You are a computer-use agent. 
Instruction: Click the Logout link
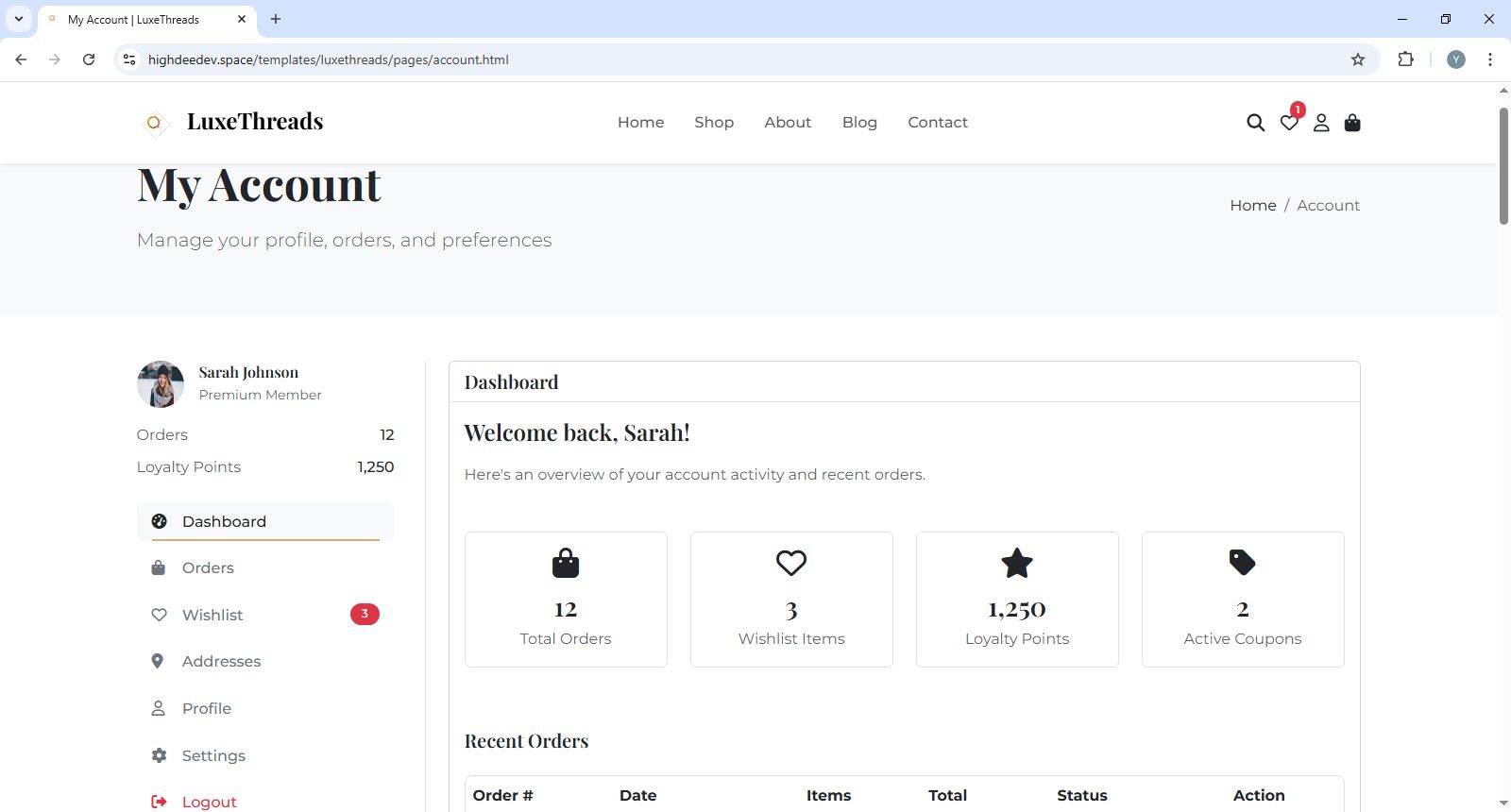(x=209, y=802)
